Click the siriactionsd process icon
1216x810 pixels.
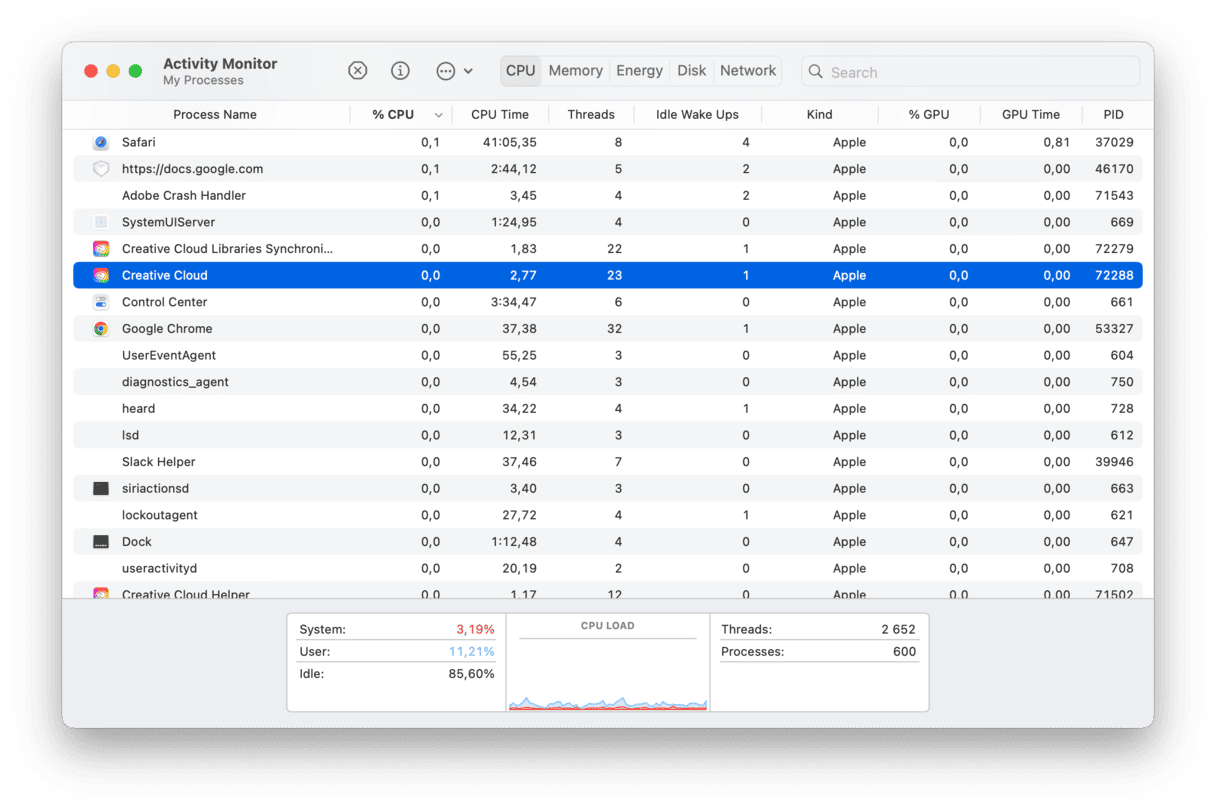coord(101,489)
